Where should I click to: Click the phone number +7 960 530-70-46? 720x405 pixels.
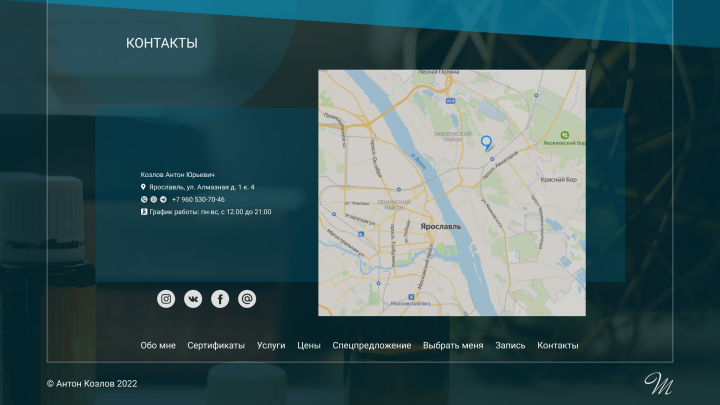(198, 199)
